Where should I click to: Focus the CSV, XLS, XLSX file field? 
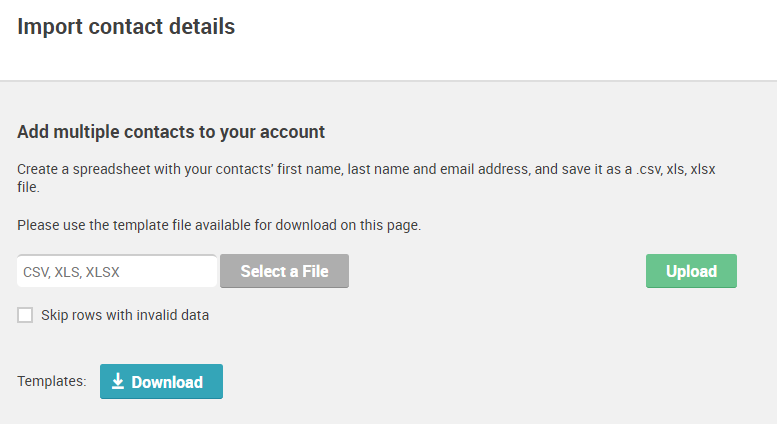[117, 271]
